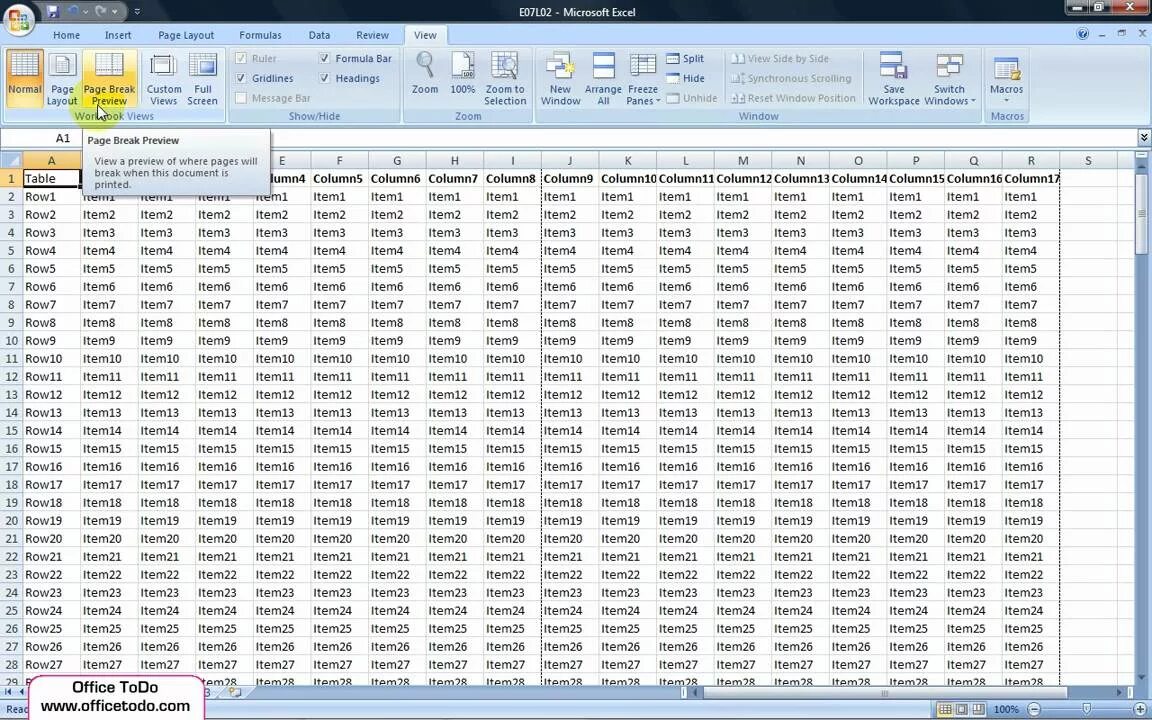The height and width of the screenshot is (720, 1152).
Task: Customize Quick Access Toolbar dropdown
Action: coord(137,11)
